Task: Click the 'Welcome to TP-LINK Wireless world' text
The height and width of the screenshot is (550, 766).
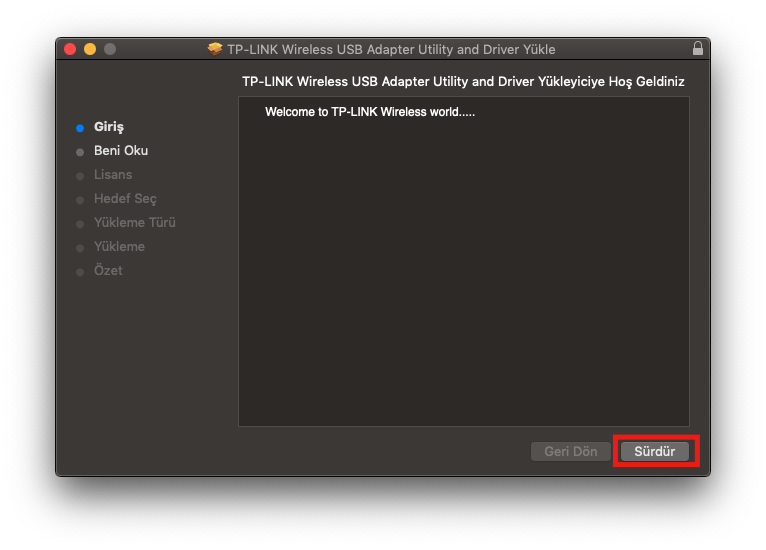Action: [370, 112]
